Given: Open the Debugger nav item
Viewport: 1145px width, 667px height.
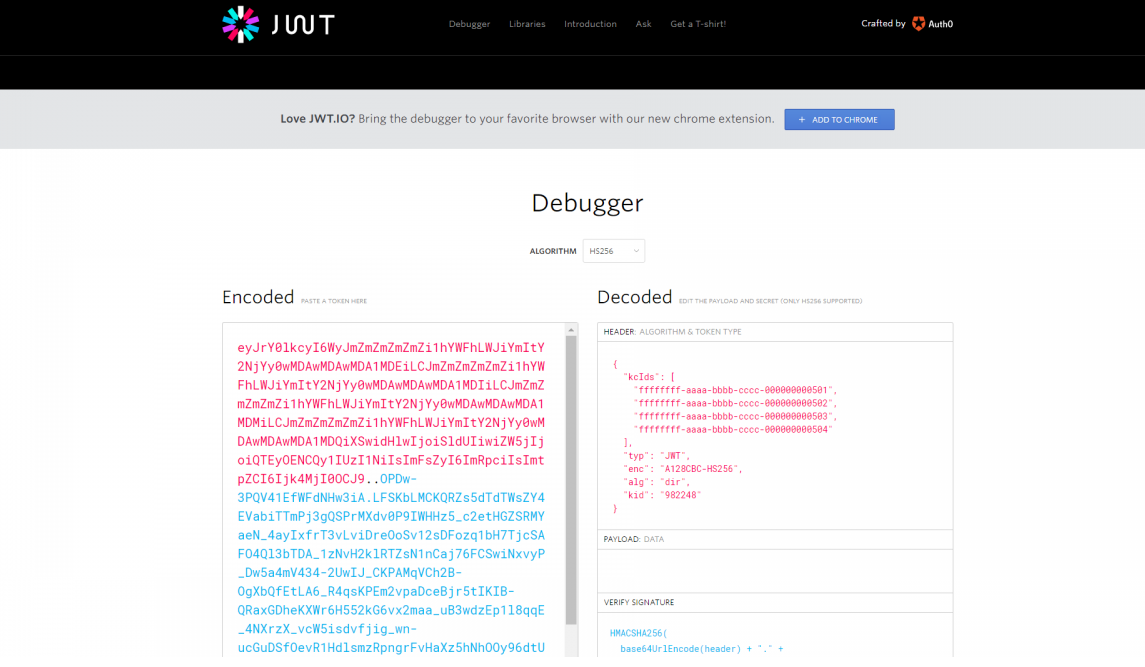Looking at the screenshot, I should [x=470, y=24].
